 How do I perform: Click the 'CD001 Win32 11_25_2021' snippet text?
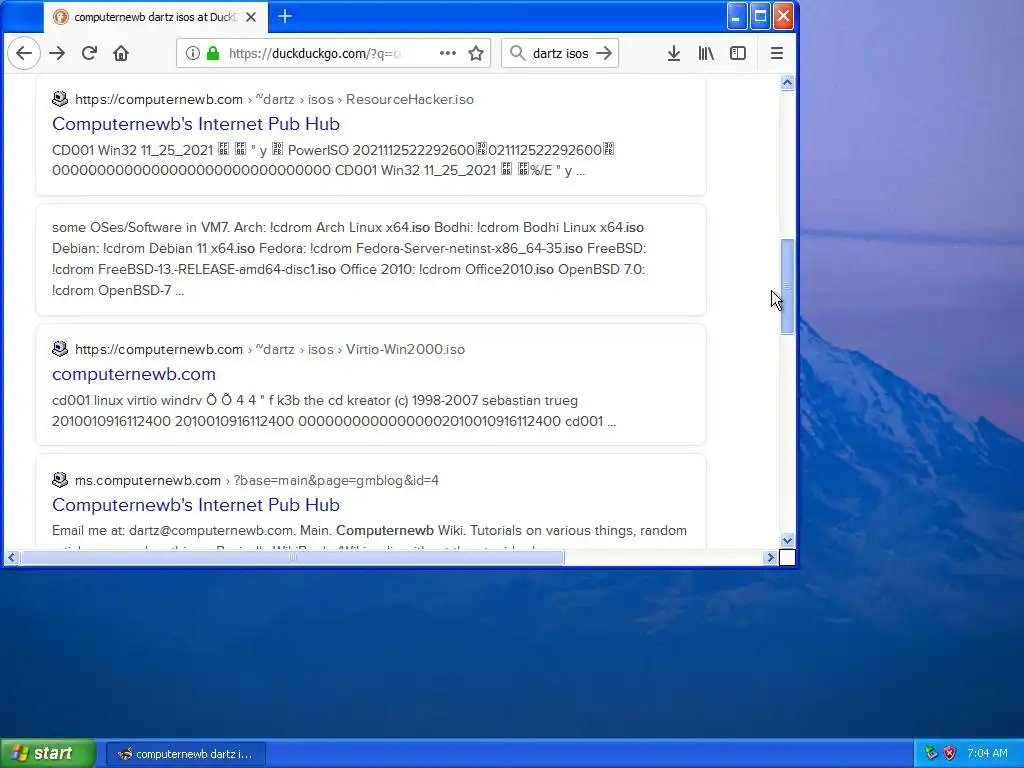pyautogui.click(x=333, y=160)
